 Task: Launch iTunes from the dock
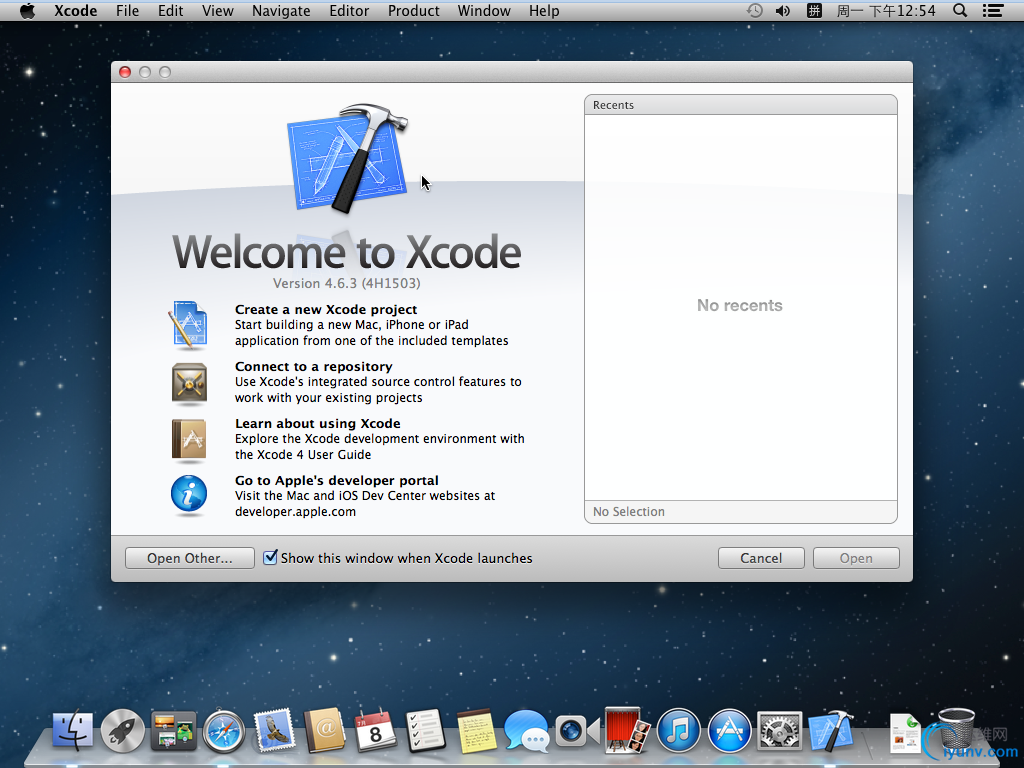pyautogui.click(x=679, y=731)
